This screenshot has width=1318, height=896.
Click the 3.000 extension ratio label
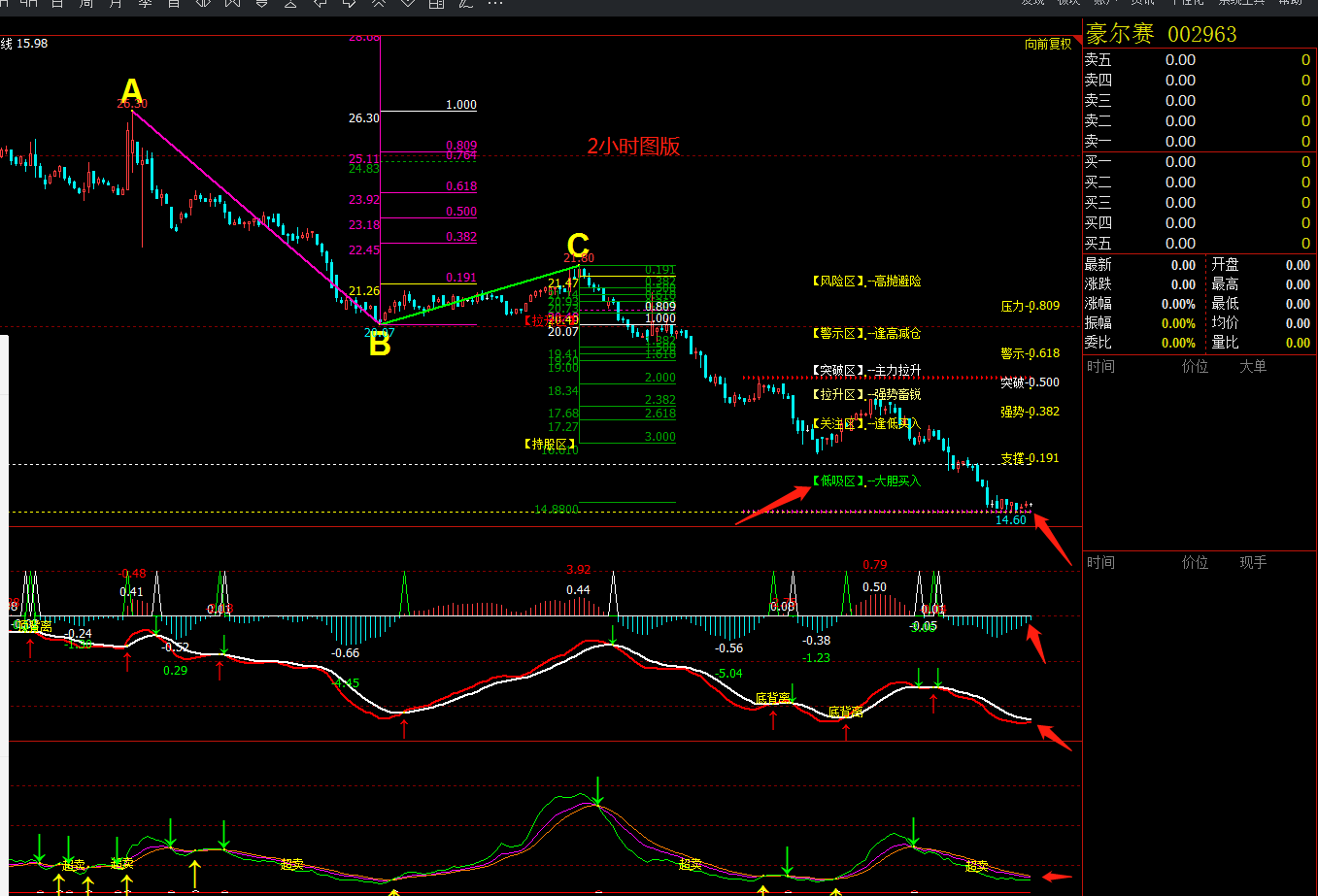click(660, 437)
